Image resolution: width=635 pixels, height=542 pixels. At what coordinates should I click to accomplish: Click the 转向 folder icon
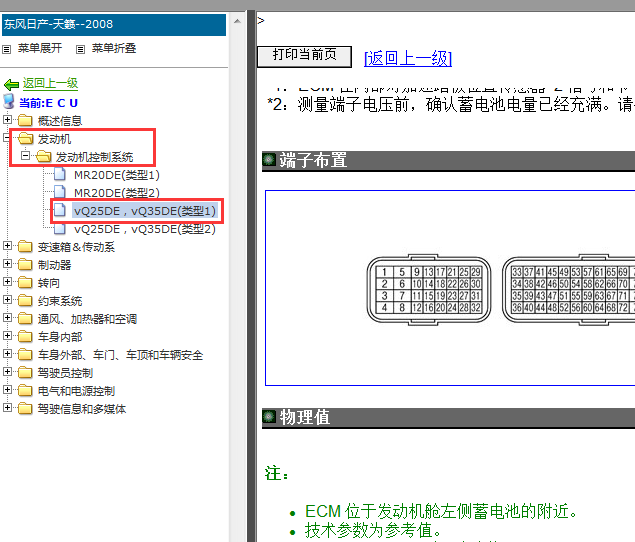tap(25, 282)
